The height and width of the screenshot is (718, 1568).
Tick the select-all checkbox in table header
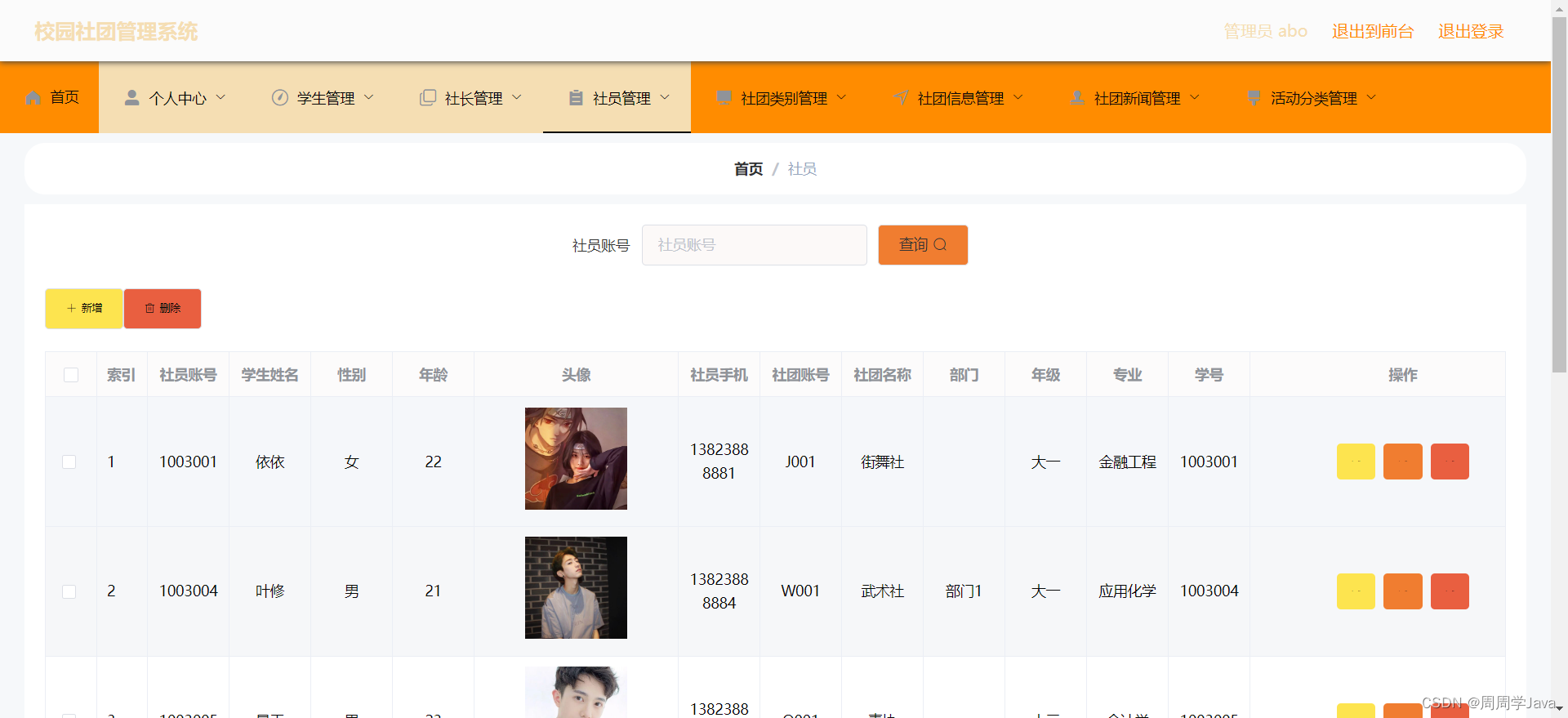point(71,375)
